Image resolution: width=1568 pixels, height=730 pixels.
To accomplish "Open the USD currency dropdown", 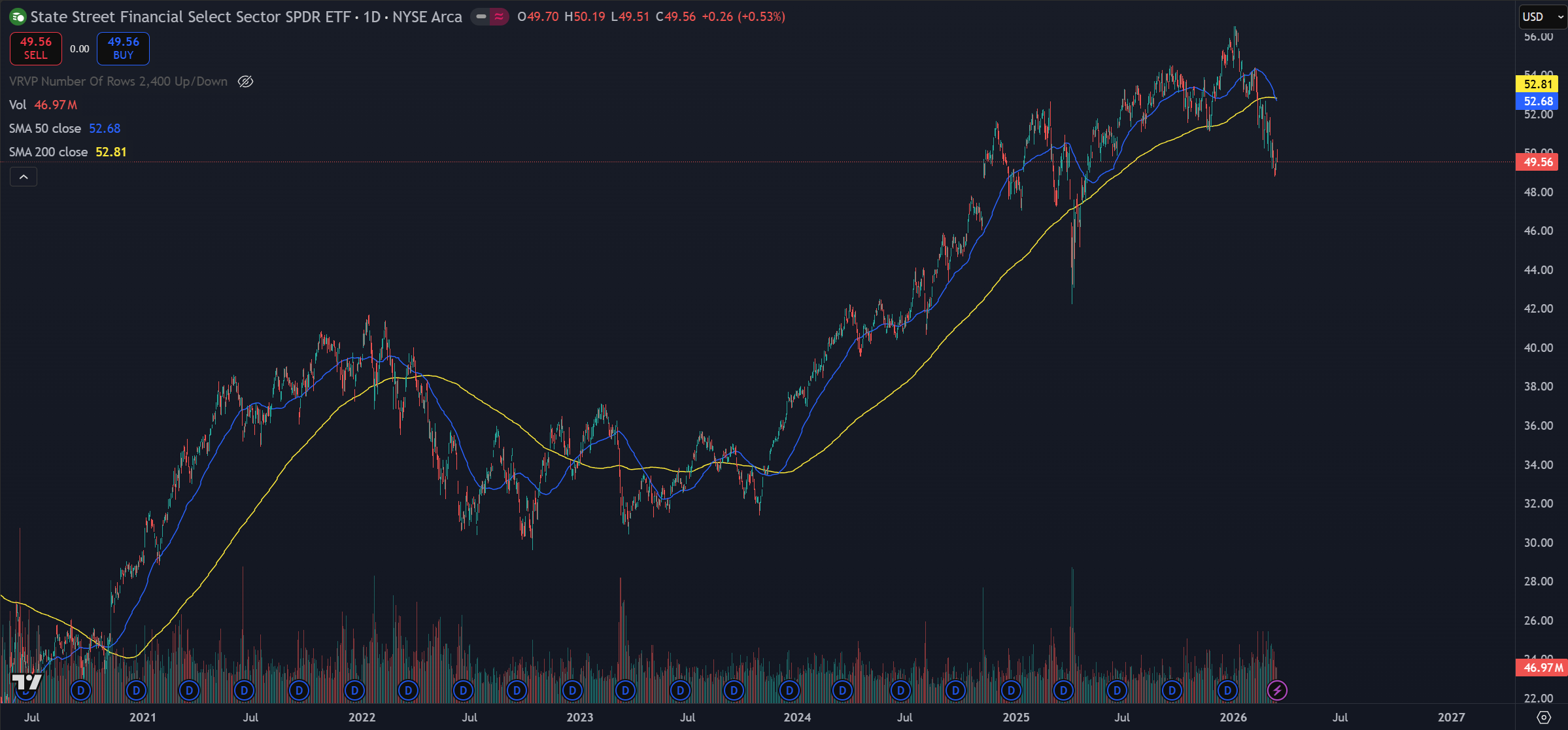I will [x=1542, y=17].
